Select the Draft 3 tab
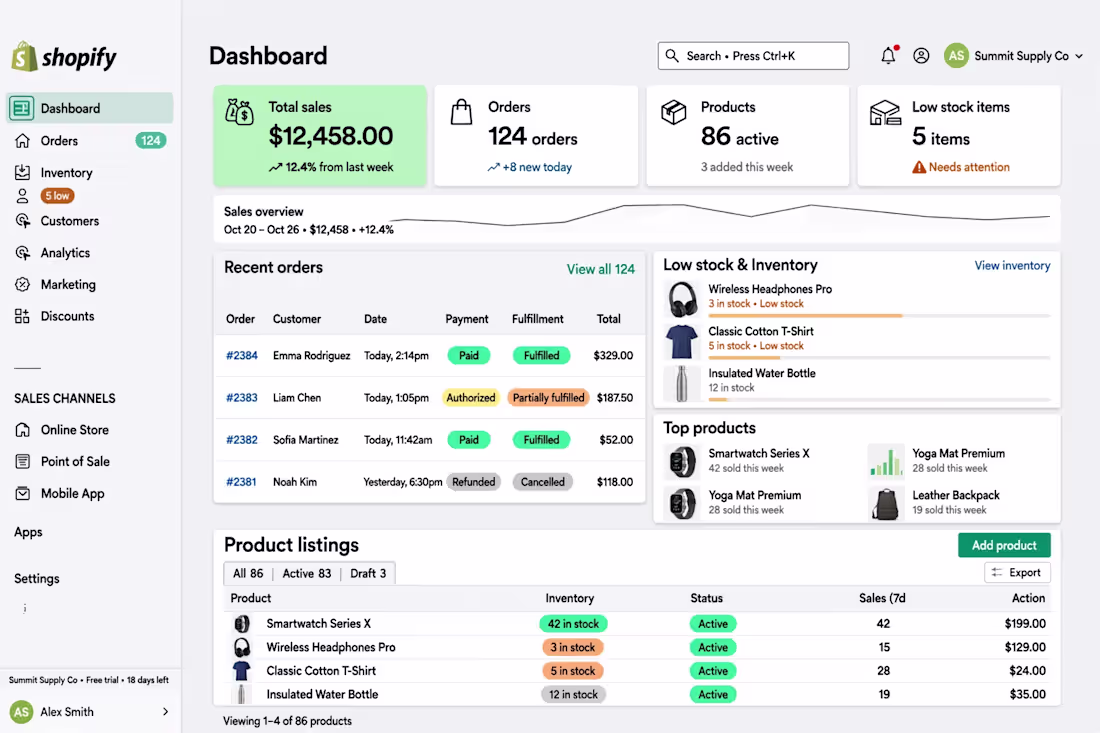The width and height of the screenshot is (1100, 733). click(368, 573)
